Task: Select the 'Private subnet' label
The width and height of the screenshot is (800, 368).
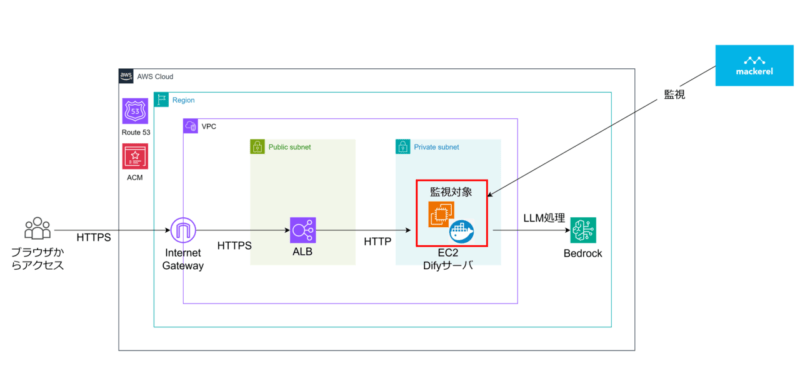Action: (437, 147)
